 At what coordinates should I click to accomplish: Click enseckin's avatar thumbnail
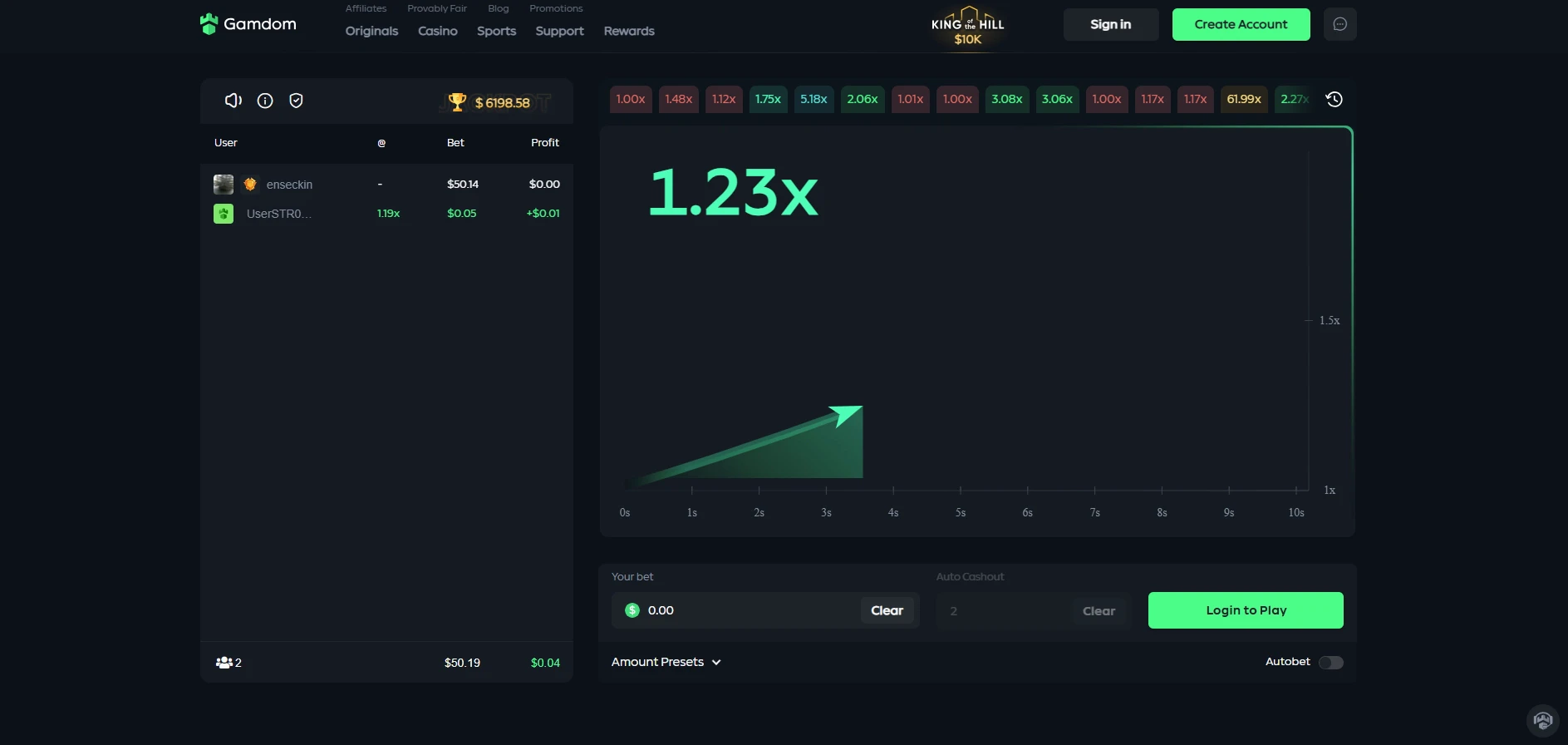click(224, 184)
